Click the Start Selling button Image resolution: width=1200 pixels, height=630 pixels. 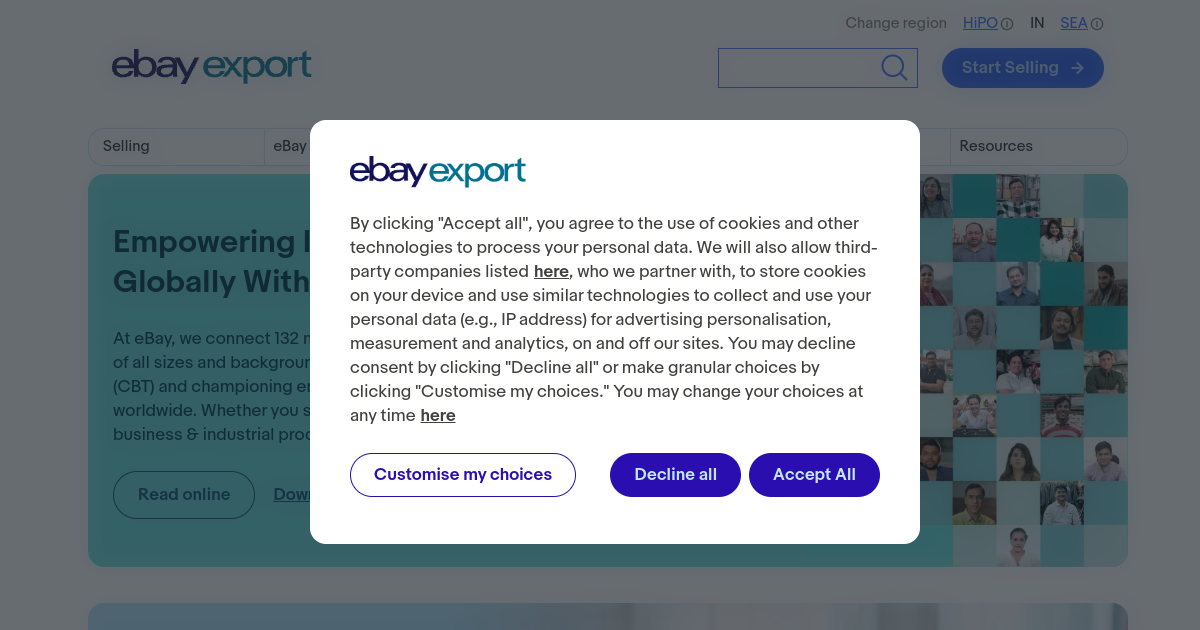point(1023,68)
